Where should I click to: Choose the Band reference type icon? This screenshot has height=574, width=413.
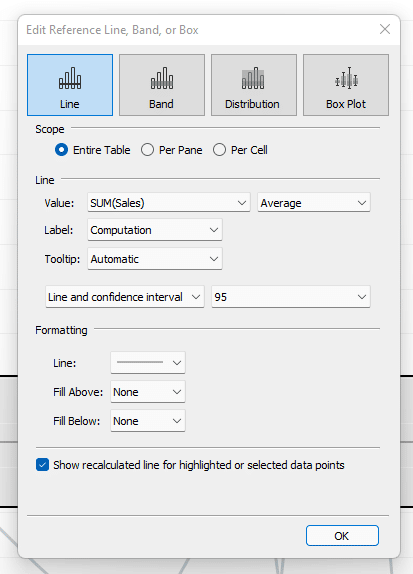point(162,85)
